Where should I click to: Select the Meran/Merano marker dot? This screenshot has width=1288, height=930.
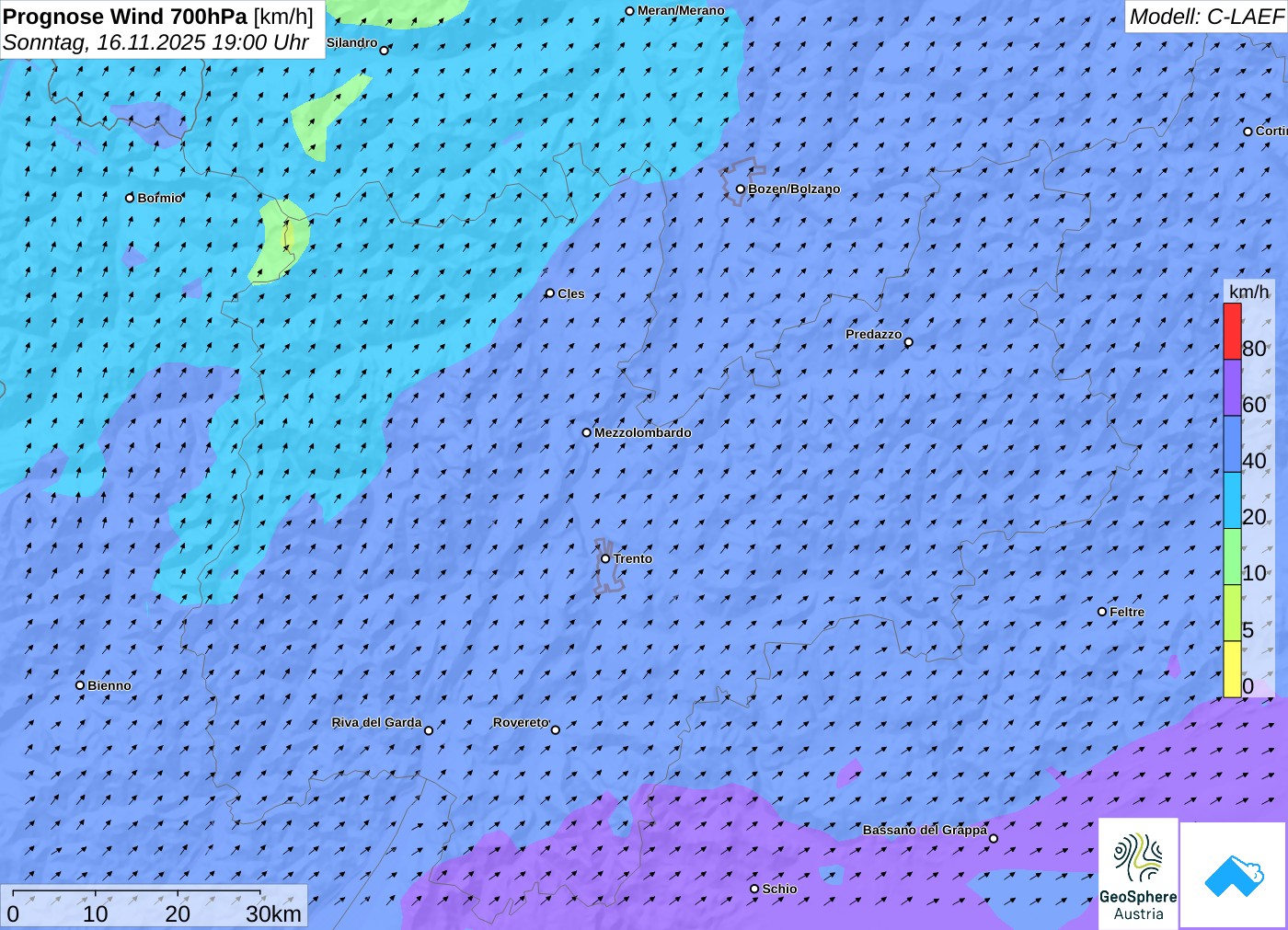pyautogui.click(x=630, y=11)
